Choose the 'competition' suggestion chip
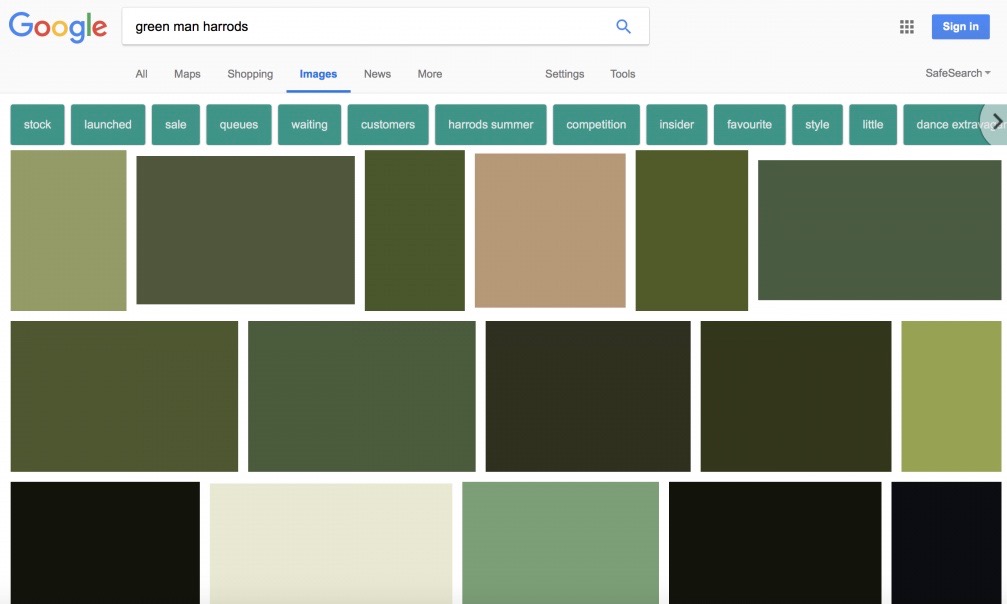 (x=596, y=125)
